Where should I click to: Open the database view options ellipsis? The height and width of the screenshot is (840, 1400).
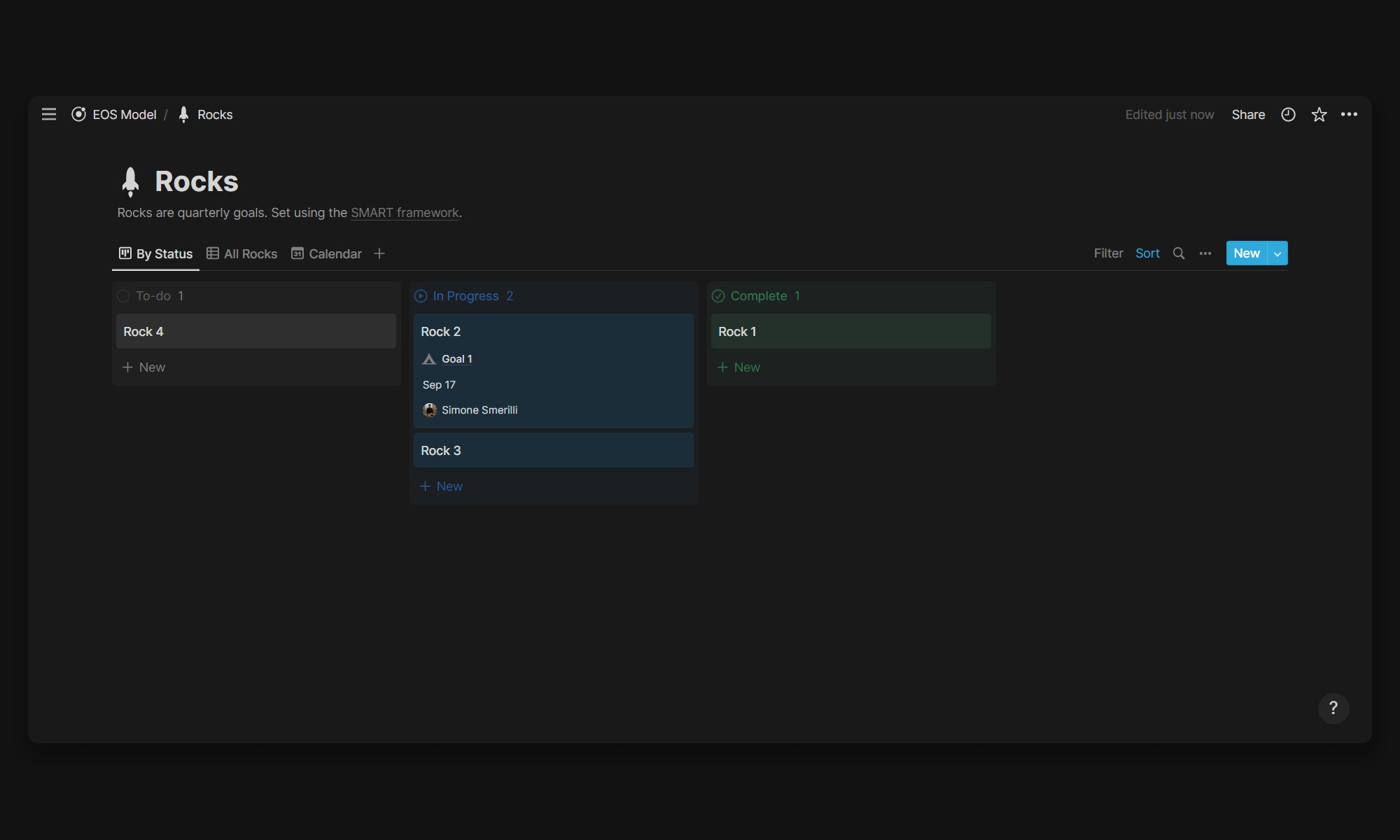tap(1205, 253)
